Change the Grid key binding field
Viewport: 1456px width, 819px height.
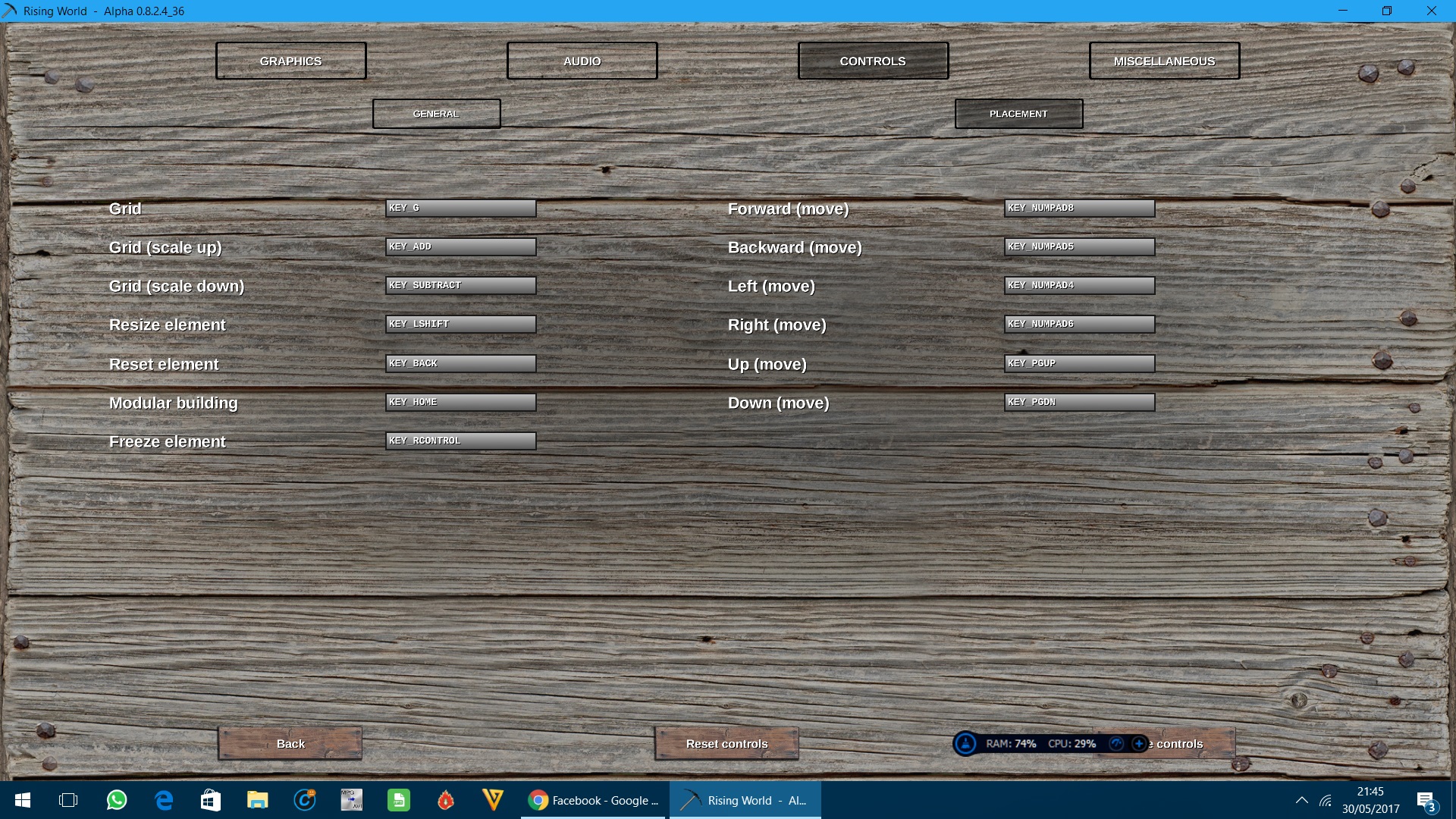click(461, 208)
